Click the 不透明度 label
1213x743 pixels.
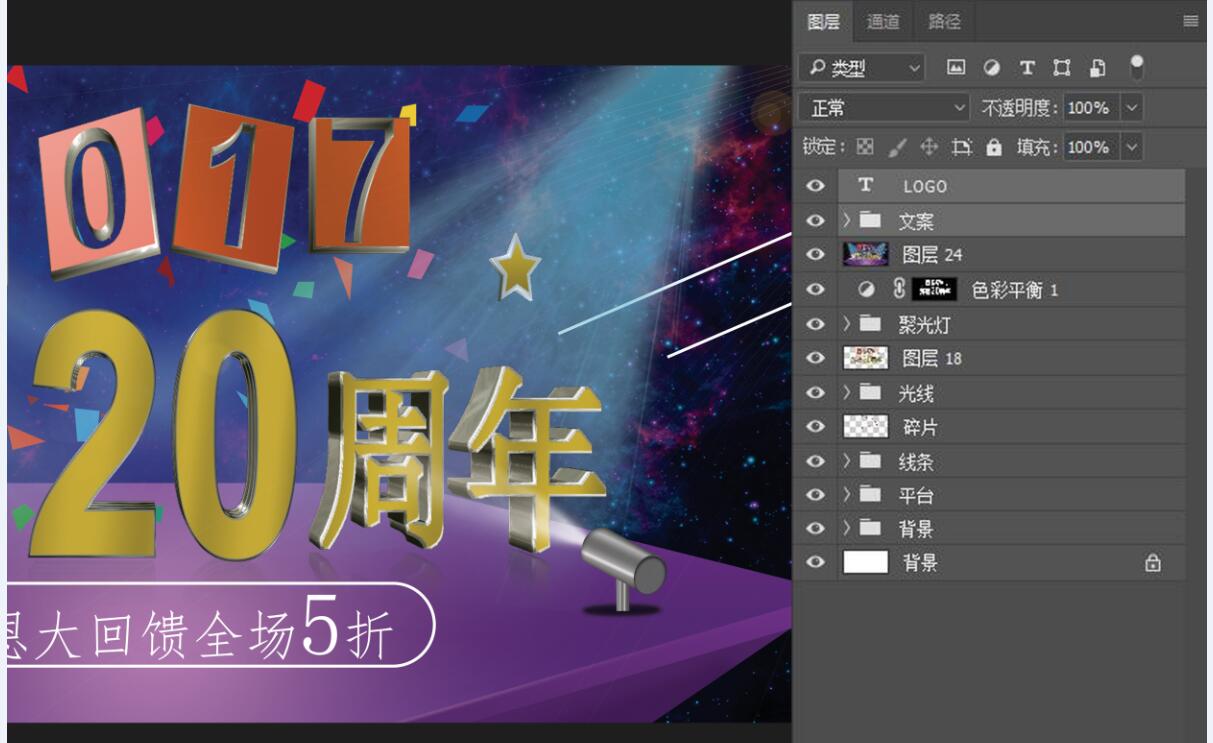click(x=1020, y=107)
